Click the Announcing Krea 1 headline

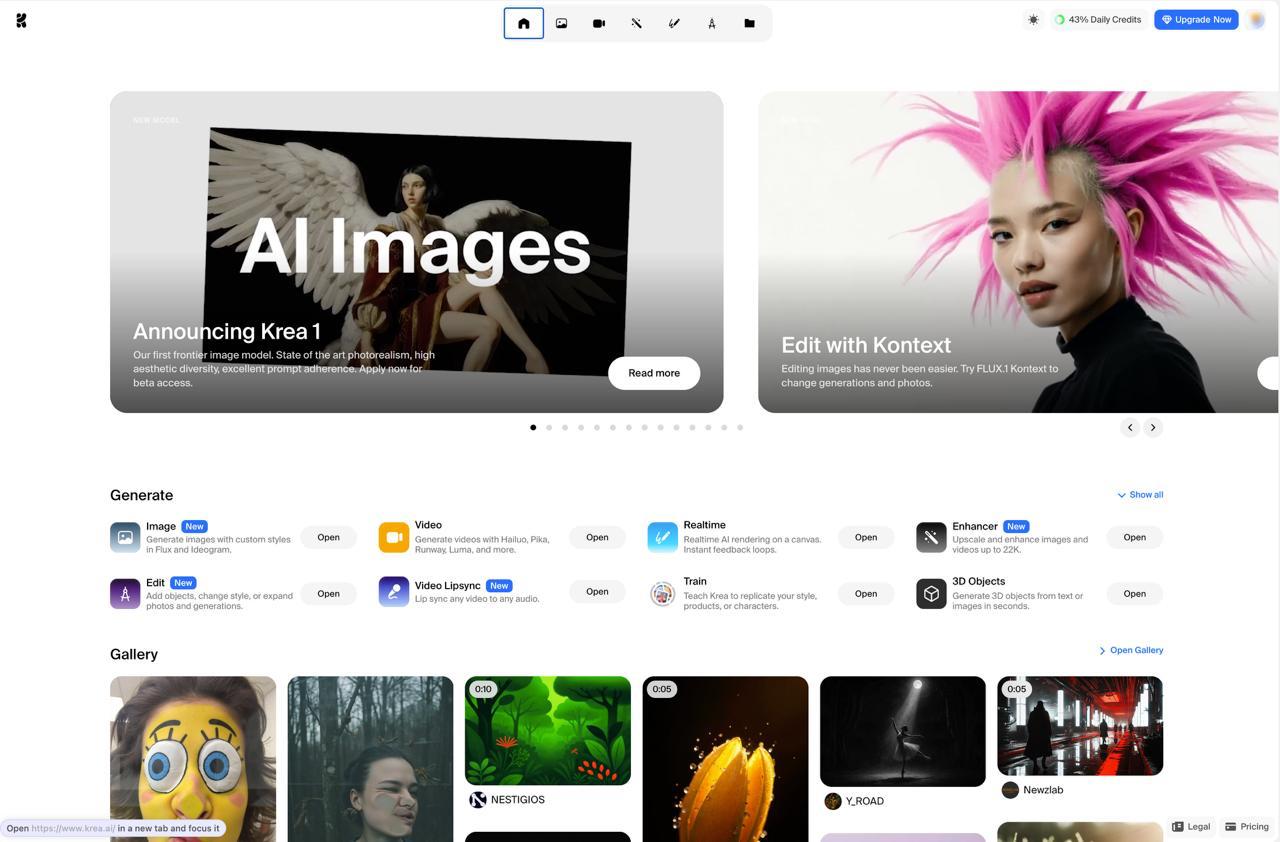[x=227, y=331]
